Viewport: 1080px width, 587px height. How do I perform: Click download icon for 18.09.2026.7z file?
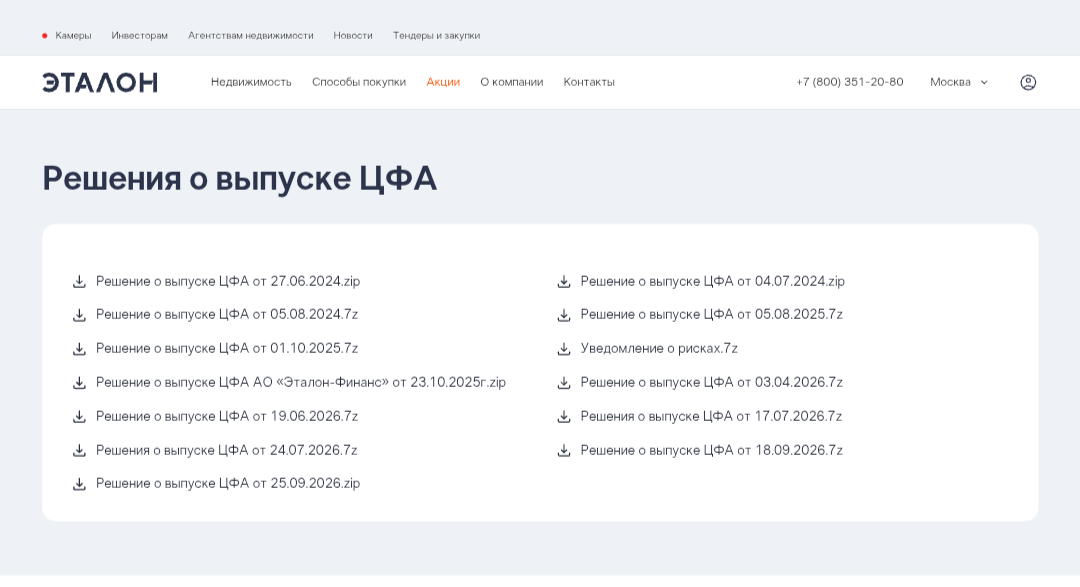564,450
